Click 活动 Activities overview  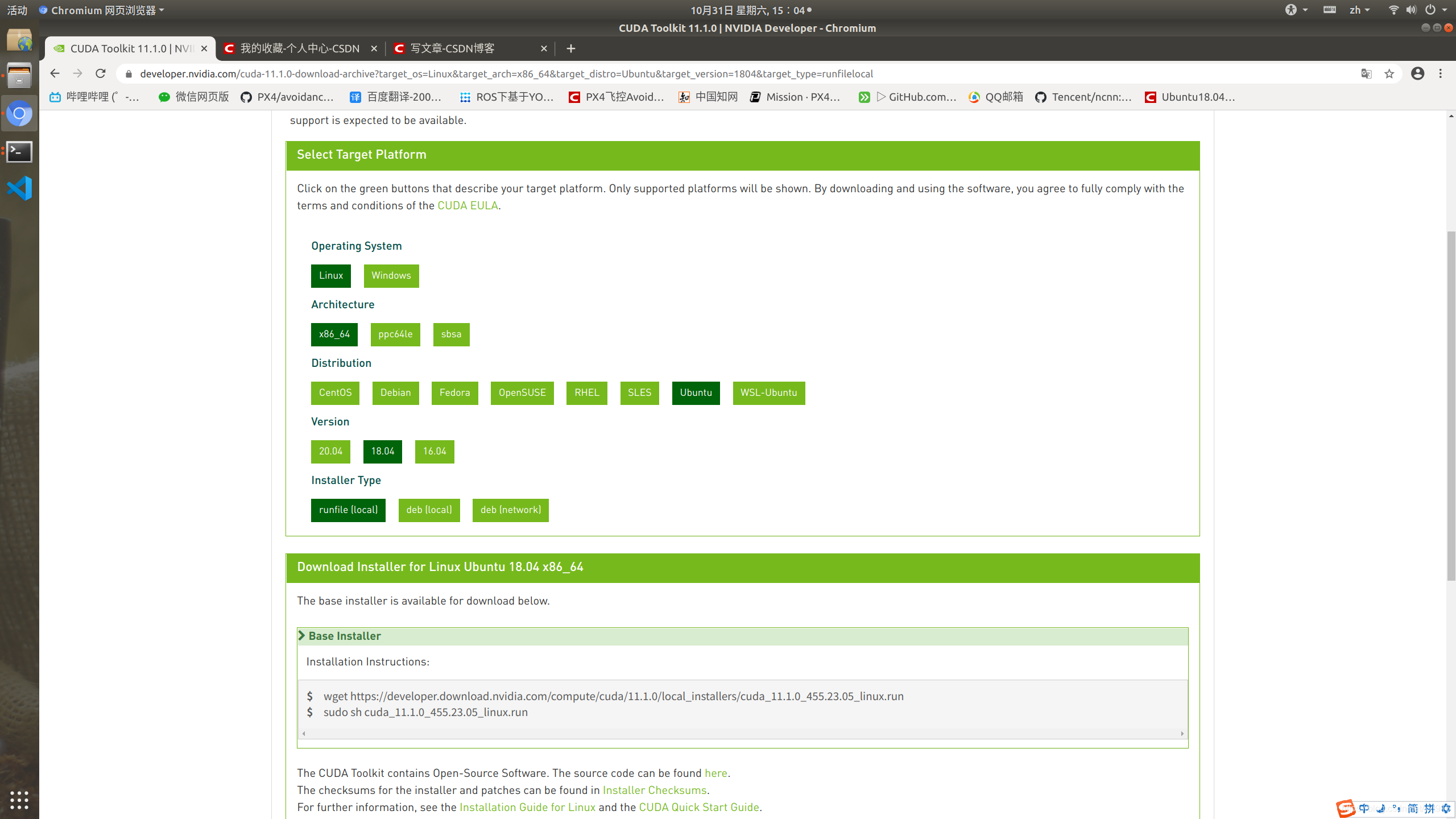pos(17,10)
